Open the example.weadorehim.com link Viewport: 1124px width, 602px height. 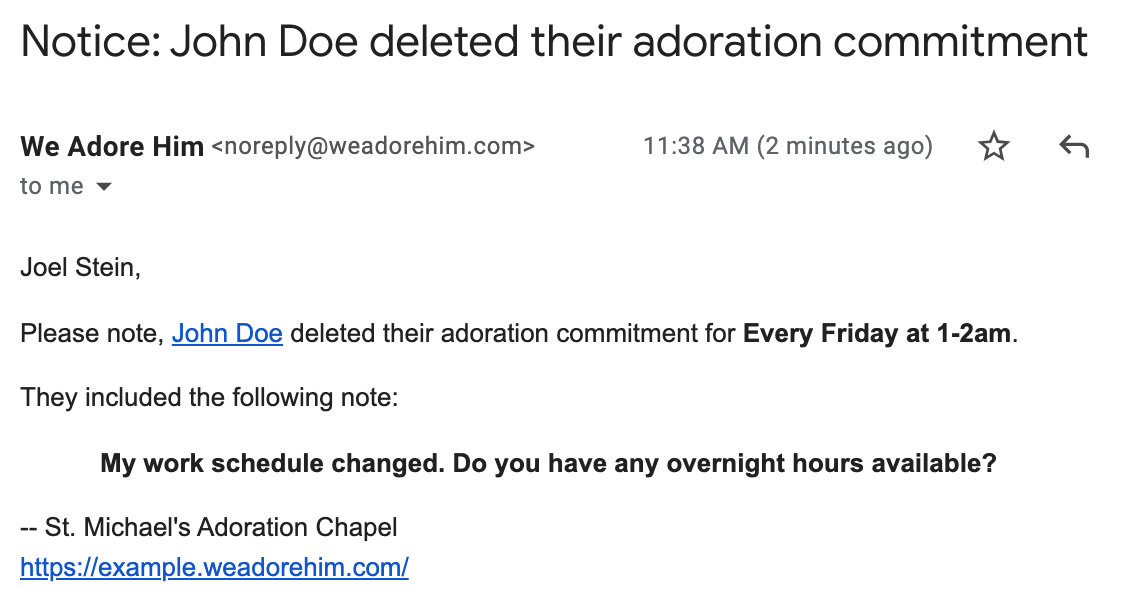click(214, 568)
